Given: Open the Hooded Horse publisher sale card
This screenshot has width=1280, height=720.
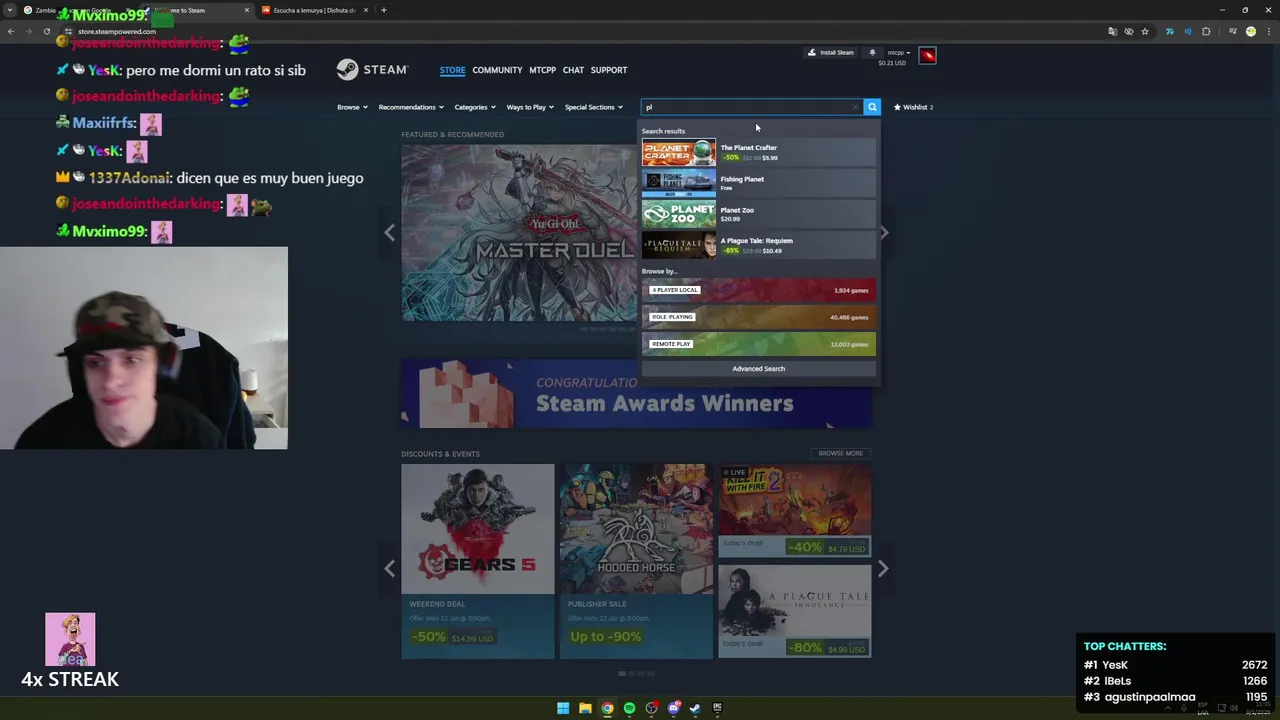Looking at the screenshot, I should click(636, 561).
